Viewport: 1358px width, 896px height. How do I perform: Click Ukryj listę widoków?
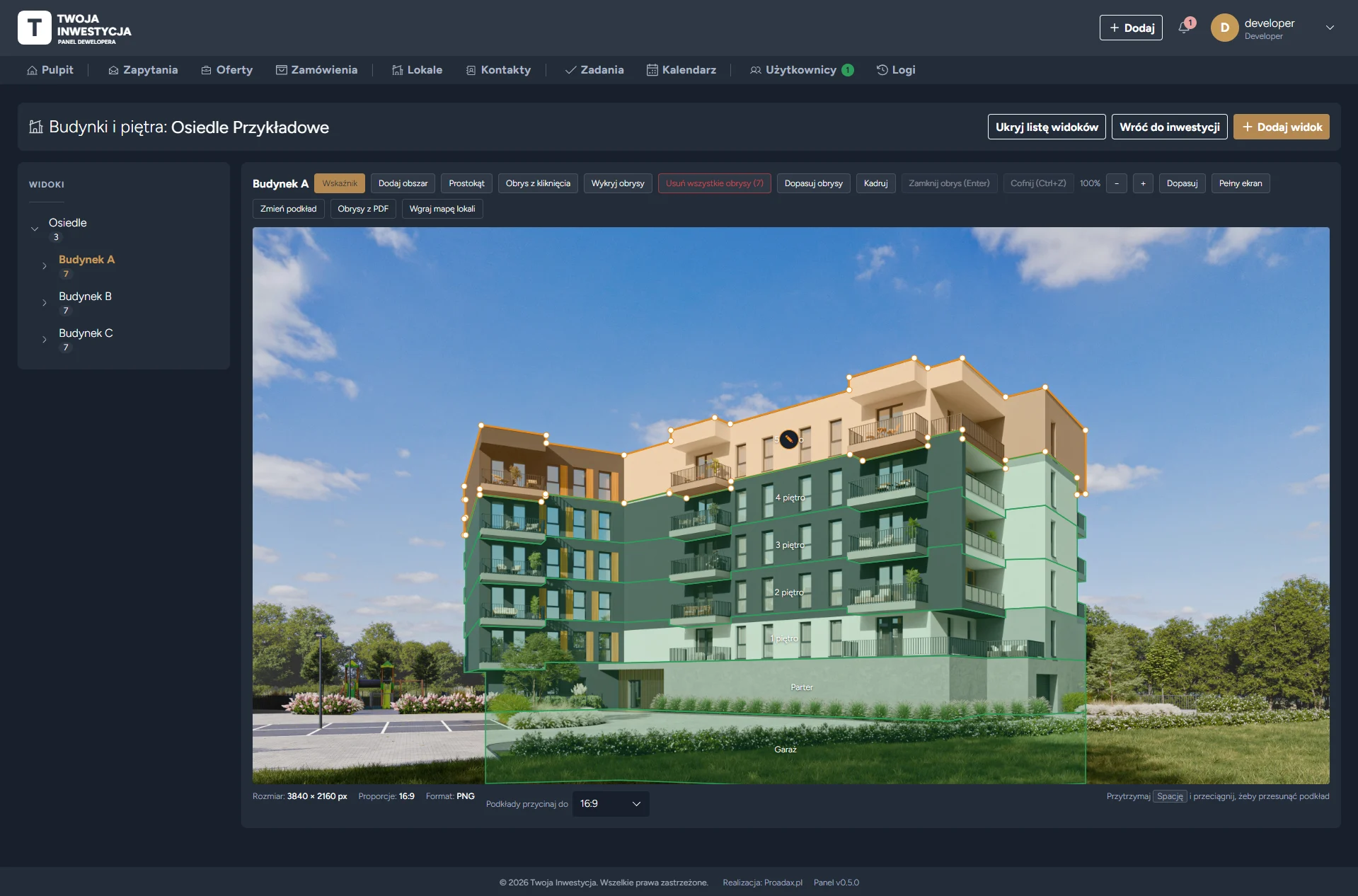(x=1047, y=127)
